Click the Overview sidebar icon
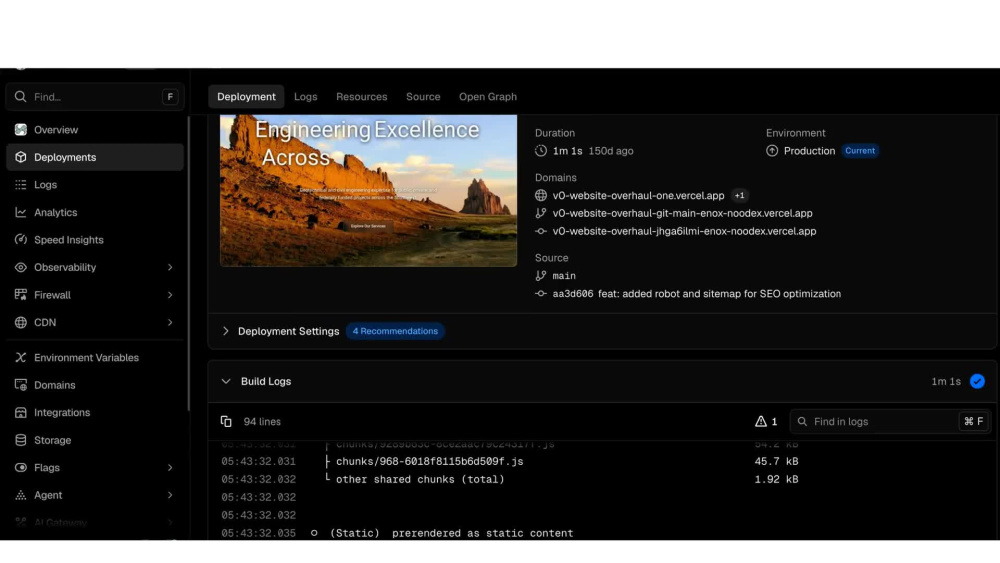 [x=20, y=129]
